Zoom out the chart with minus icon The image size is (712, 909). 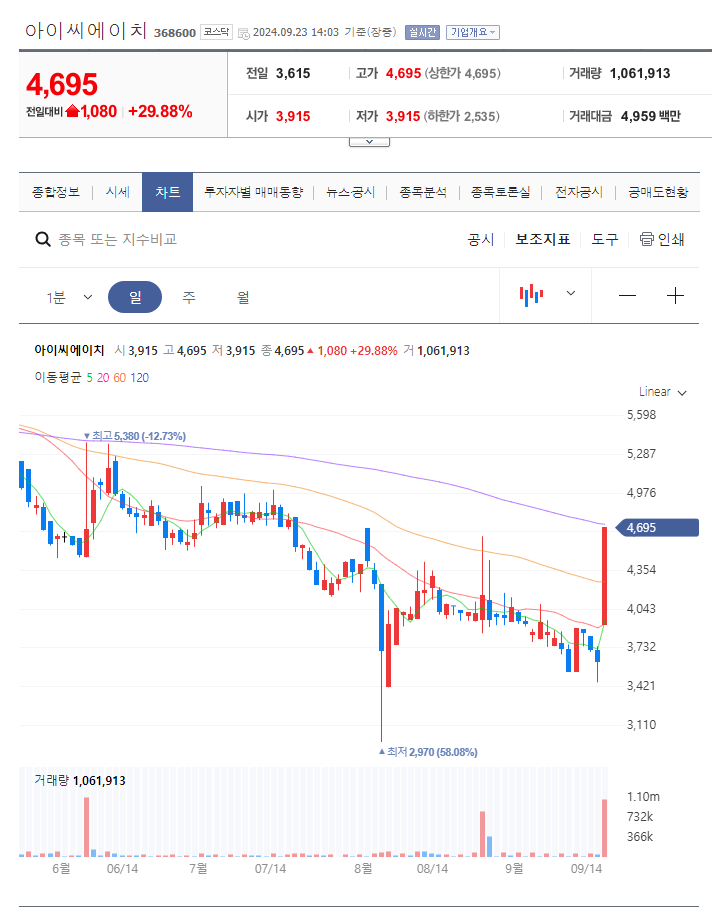coord(627,295)
